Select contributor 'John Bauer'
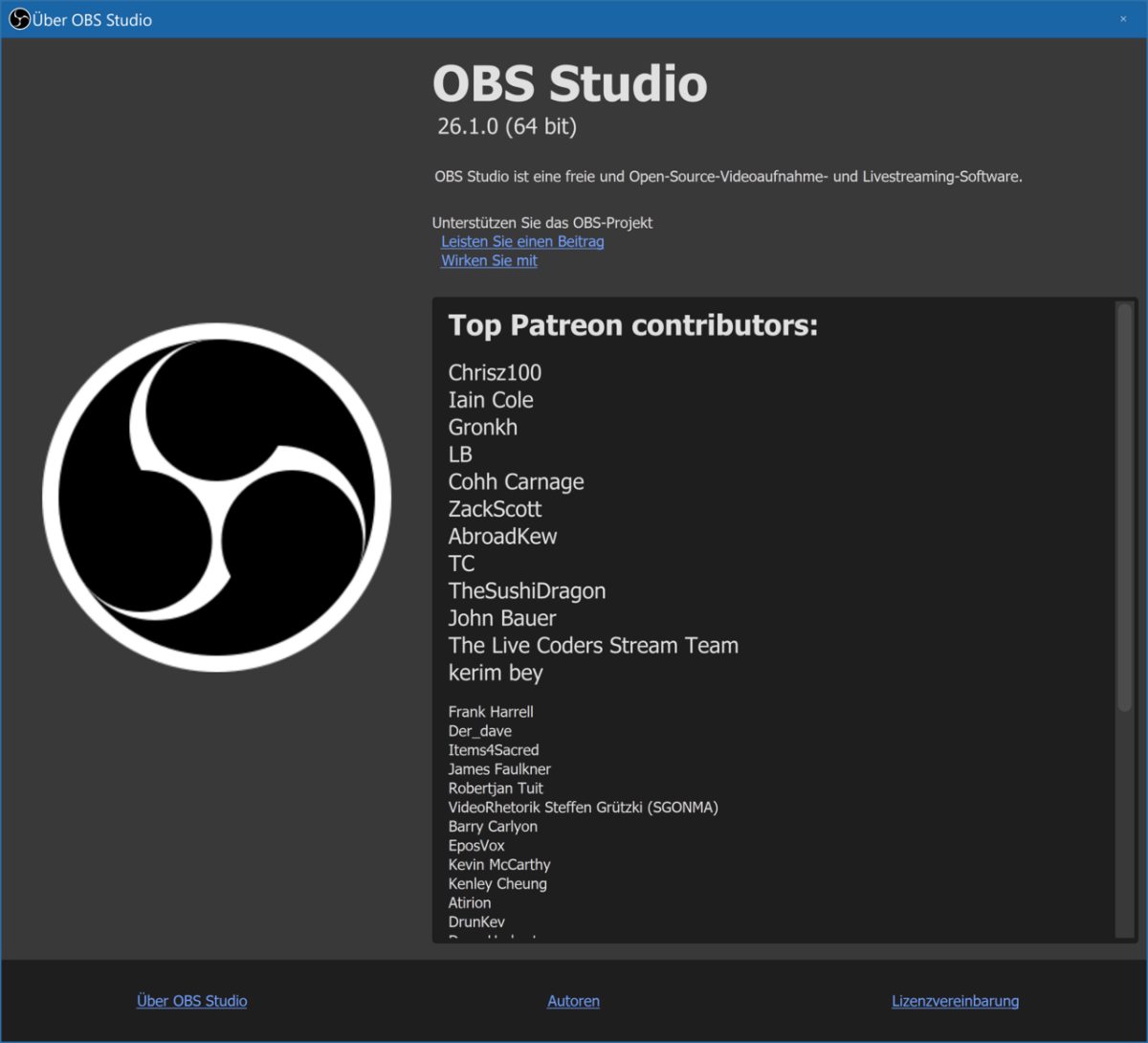Screen dimensions: 1148x1043 click(502, 618)
